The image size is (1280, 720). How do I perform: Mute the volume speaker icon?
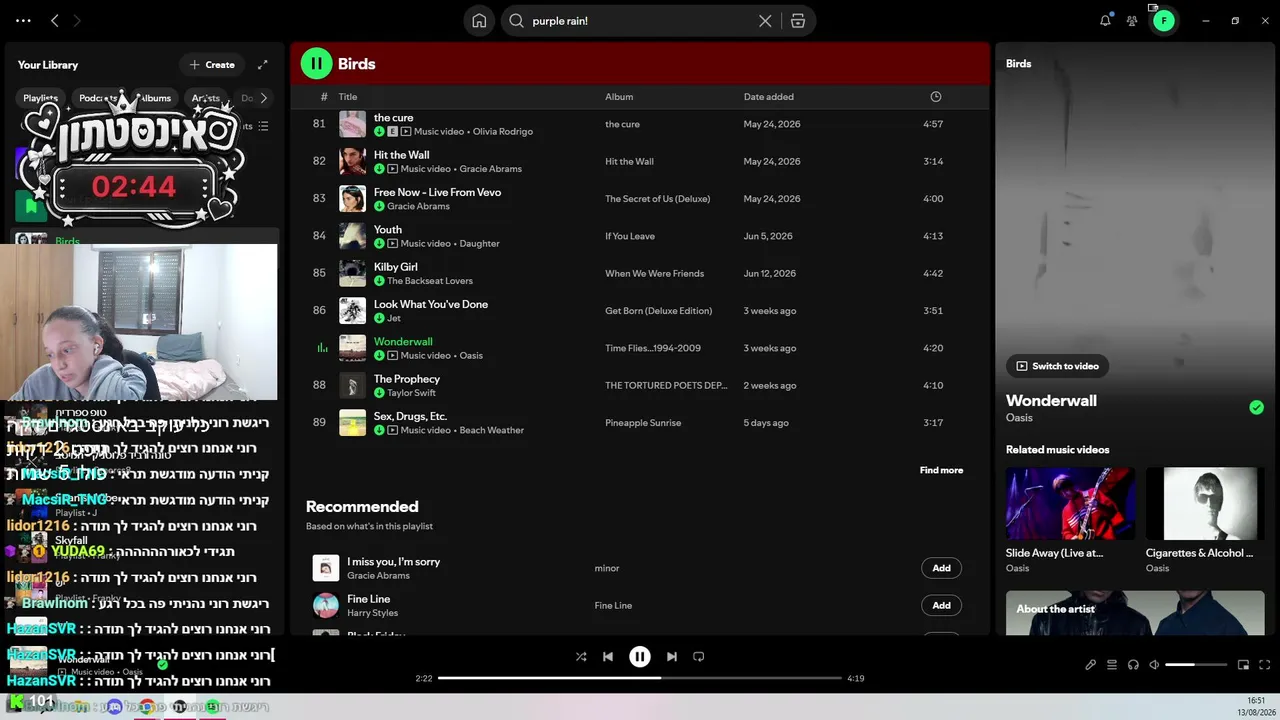point(1154,665)
